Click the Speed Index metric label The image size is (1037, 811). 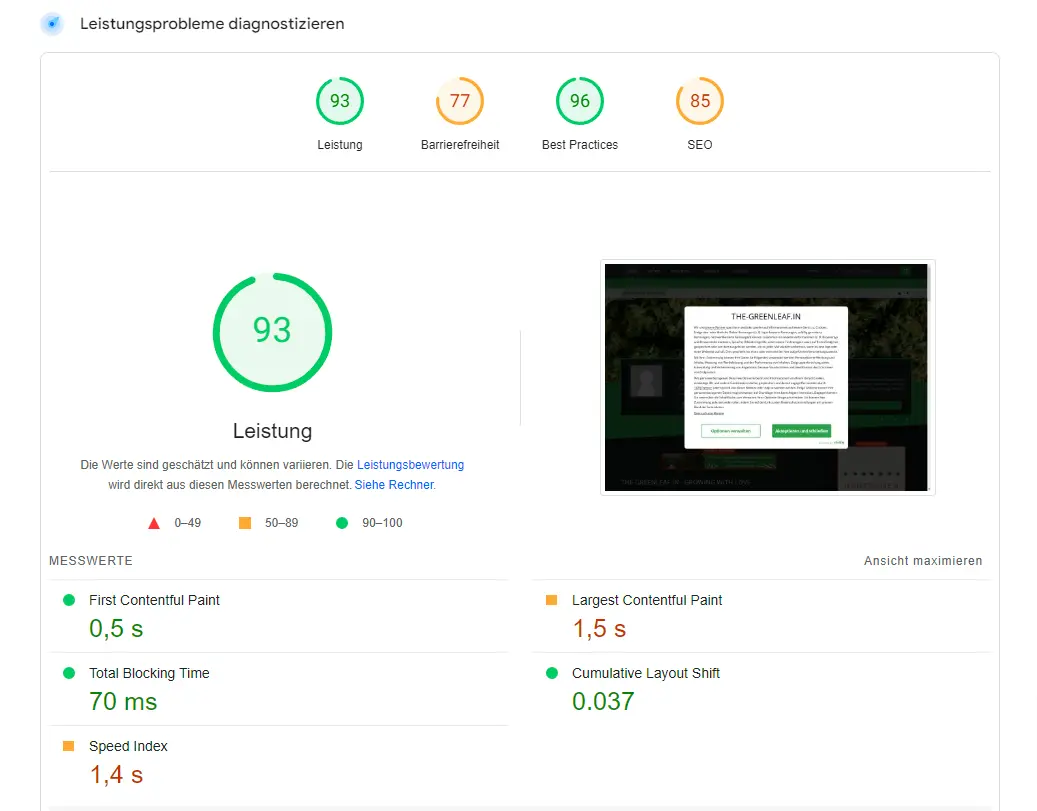(x=128, y=746)
